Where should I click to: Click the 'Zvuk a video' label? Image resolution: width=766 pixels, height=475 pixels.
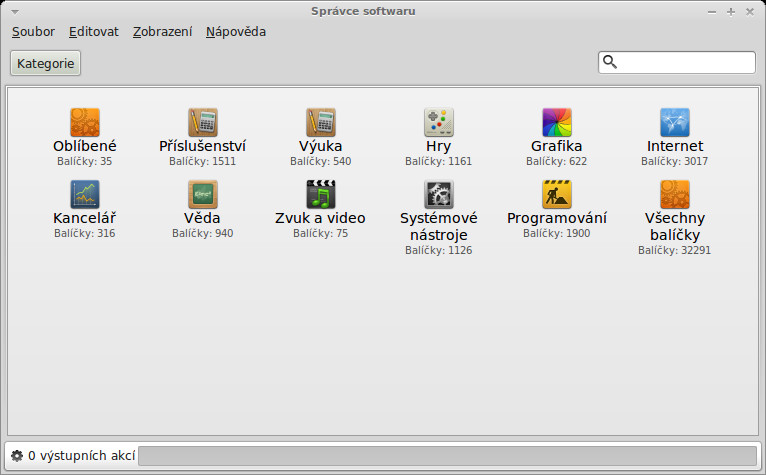click(320, 218)
